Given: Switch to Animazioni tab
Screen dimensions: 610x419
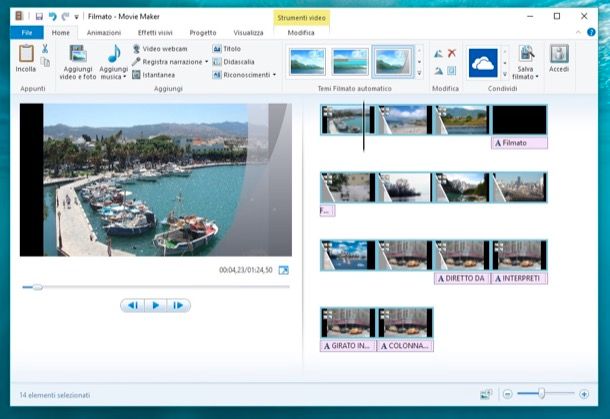Looking at the screenshot, I should (x=103, y=33).
